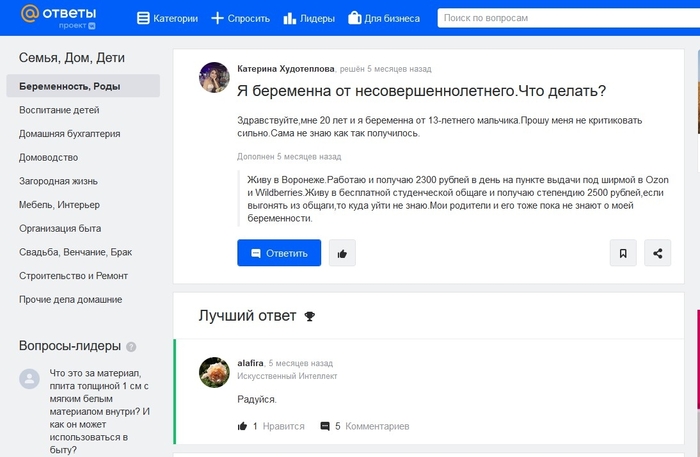Viewport: 700px width, 457px height.
Task: Open Воспитание детей category
Action: [x=59, y=110]
